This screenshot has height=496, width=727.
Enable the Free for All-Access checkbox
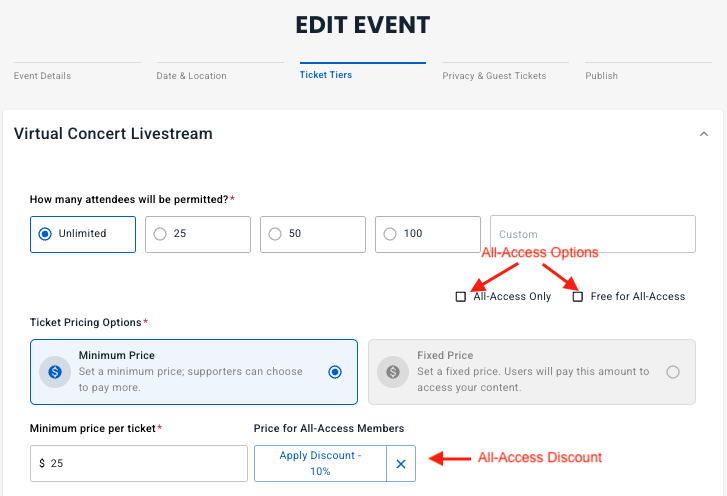pos(578,297)
